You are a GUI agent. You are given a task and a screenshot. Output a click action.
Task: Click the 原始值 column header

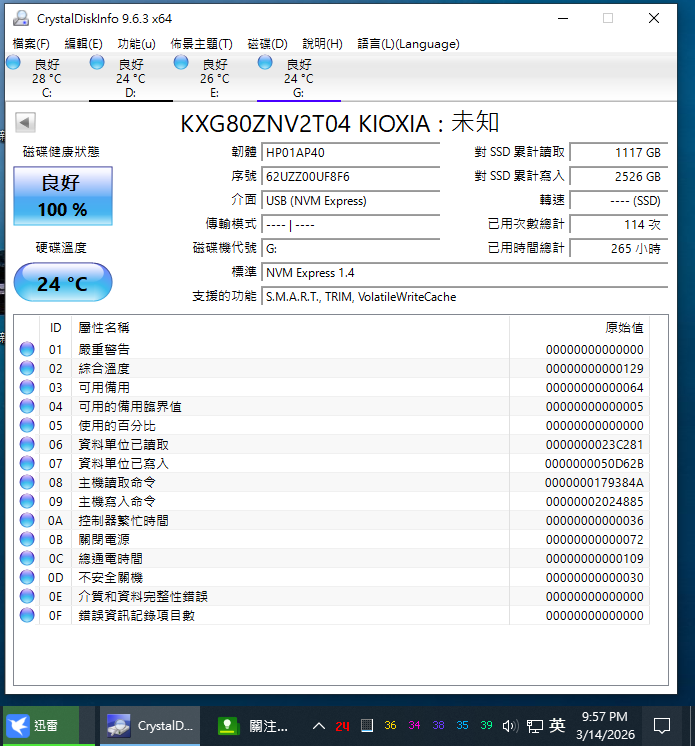click(x=579, y=328)
